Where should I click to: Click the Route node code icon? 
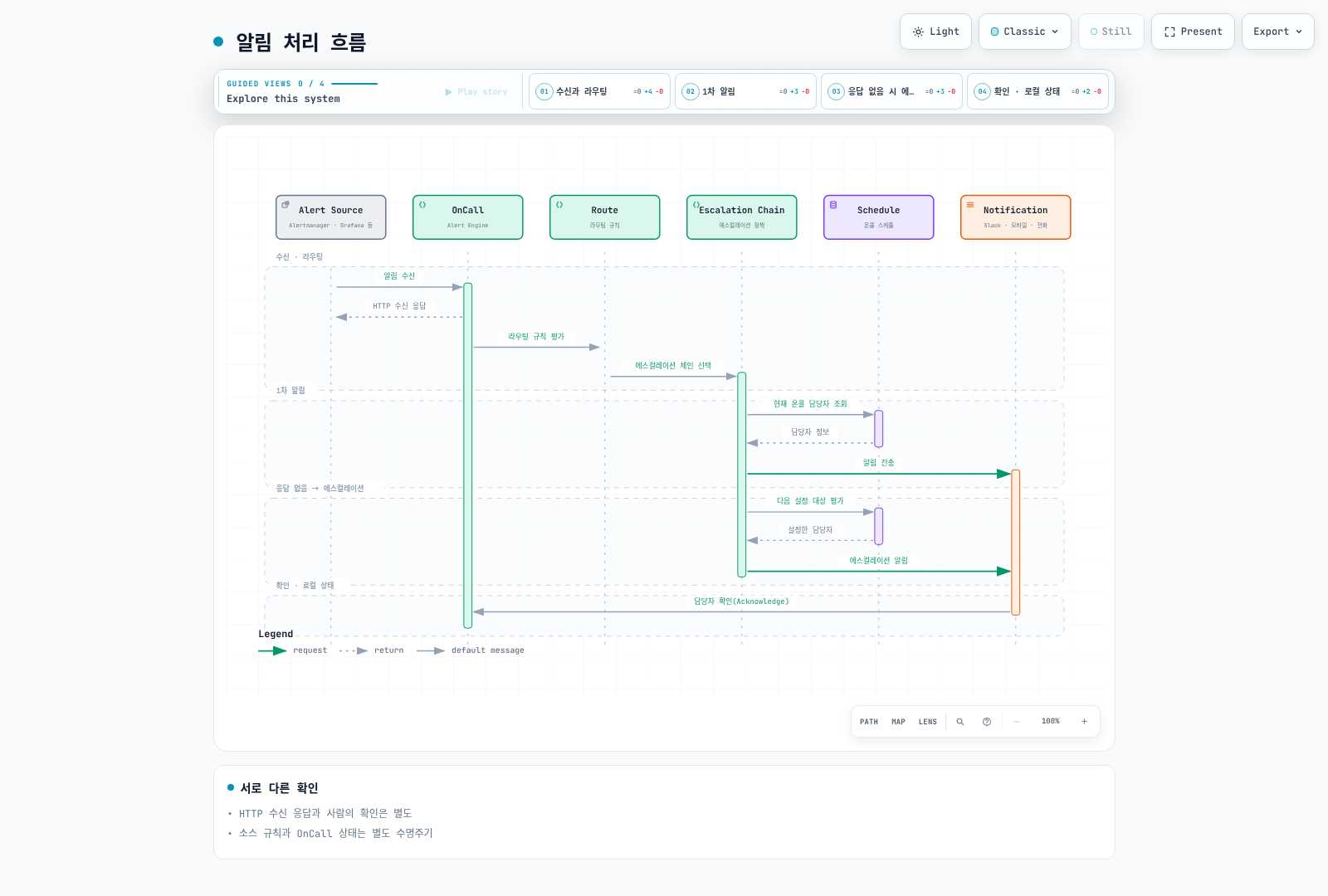559,204
